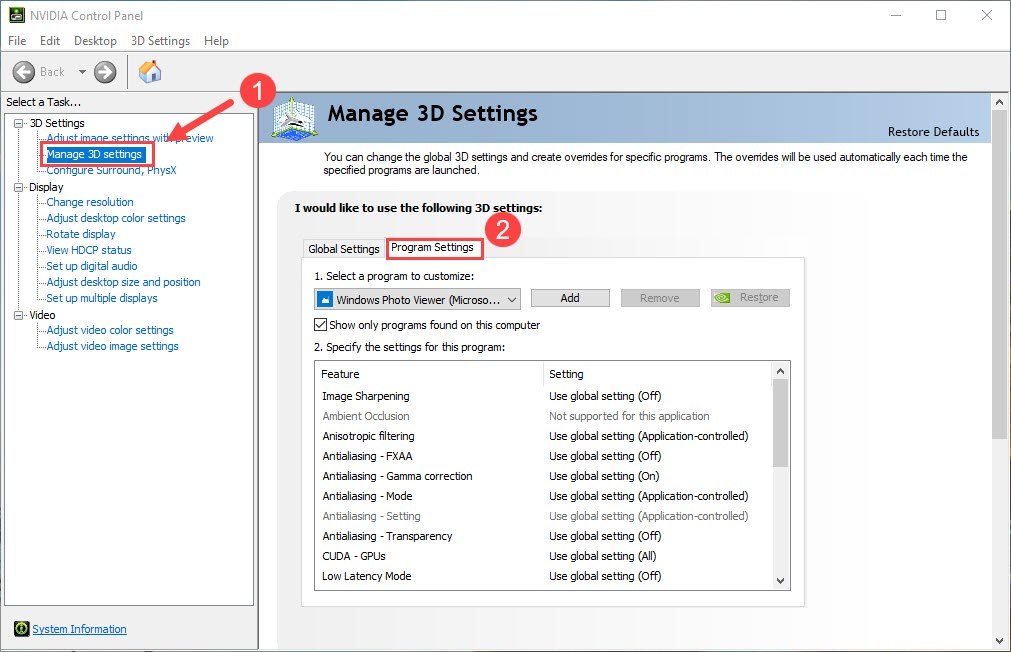Open the Home icon in toolbar
This screenshot has height=652, width=1011.
click(x=150, y=71)
